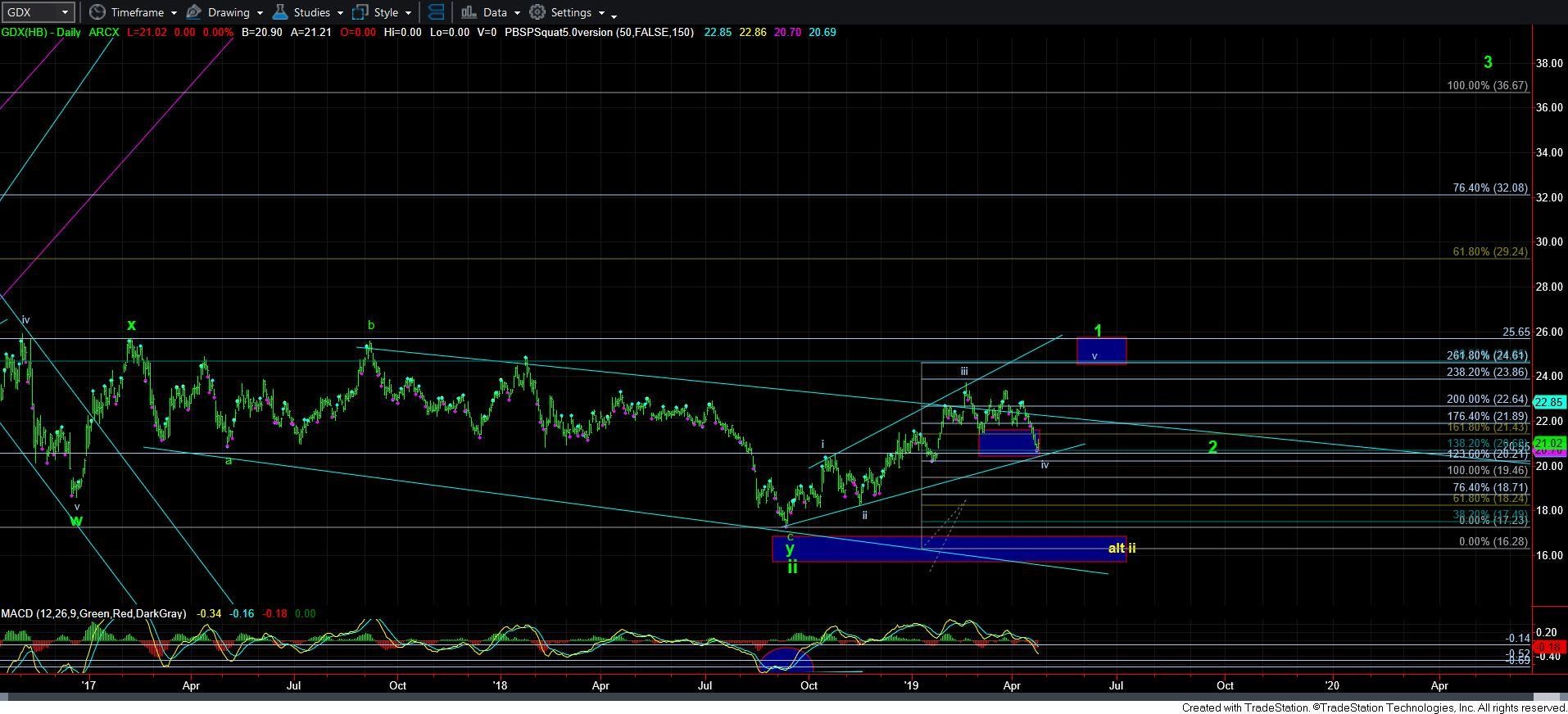Click the Settings gear icon
This screenshot has height=714, width=1568.
(x=537, y=12)
